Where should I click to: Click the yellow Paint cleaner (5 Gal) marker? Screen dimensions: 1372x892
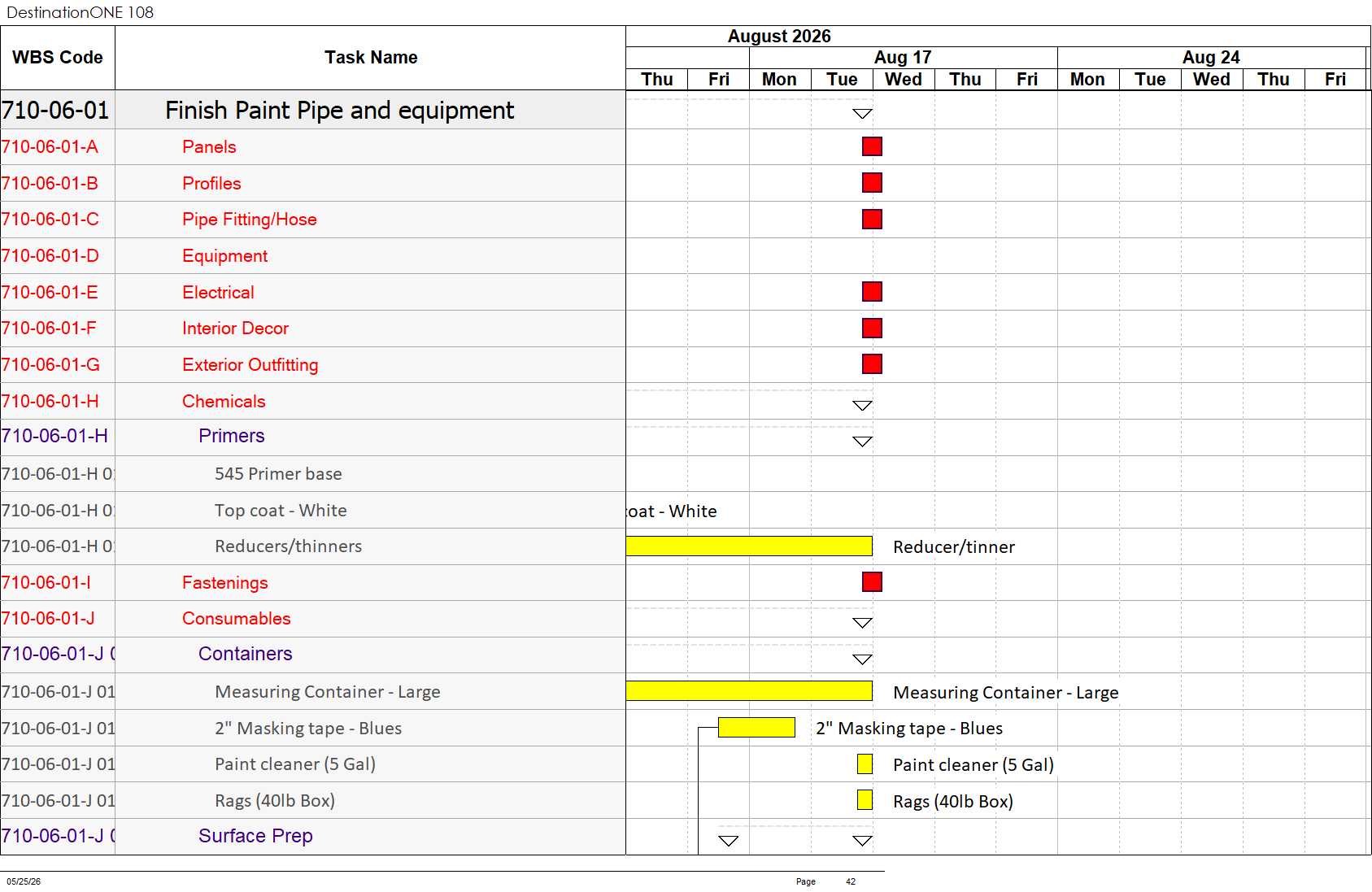click(x=865, y=764)
